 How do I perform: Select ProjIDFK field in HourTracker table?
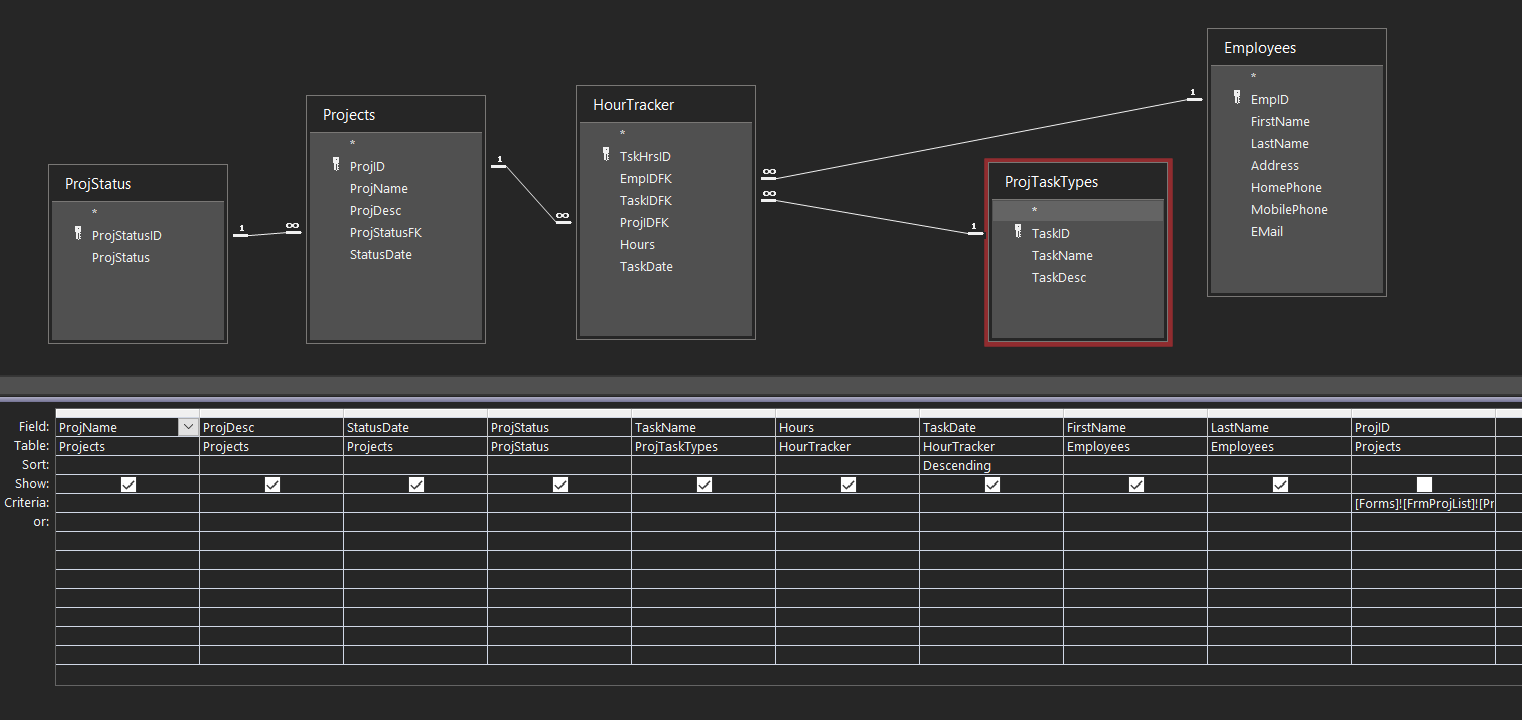tap(645, 223)
